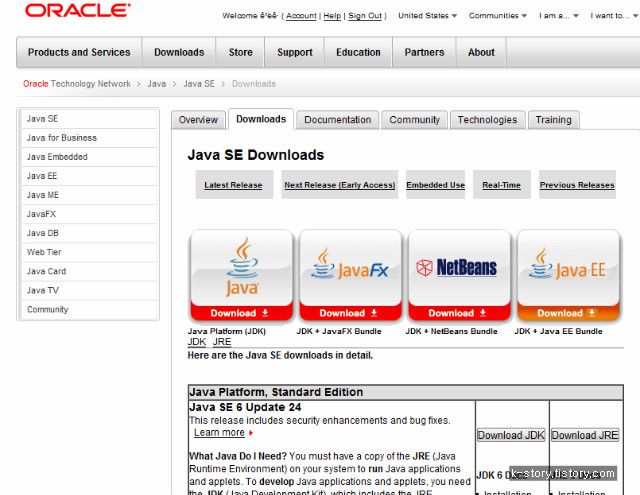Click the JRE link under Java Platform

(x=222, y=342)
